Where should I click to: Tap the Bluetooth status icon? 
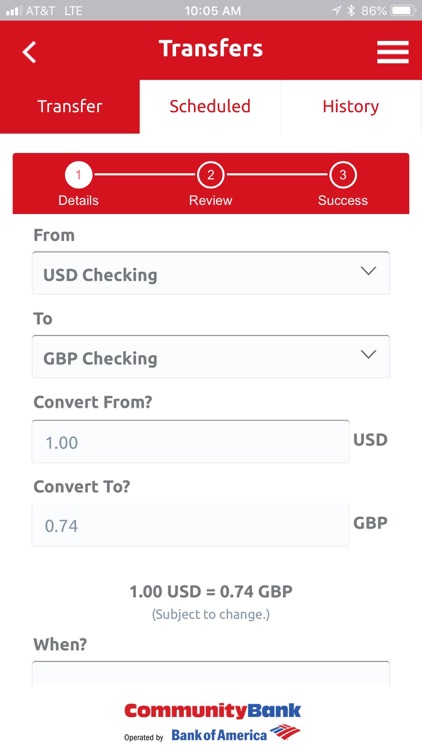tap(351, 11)
